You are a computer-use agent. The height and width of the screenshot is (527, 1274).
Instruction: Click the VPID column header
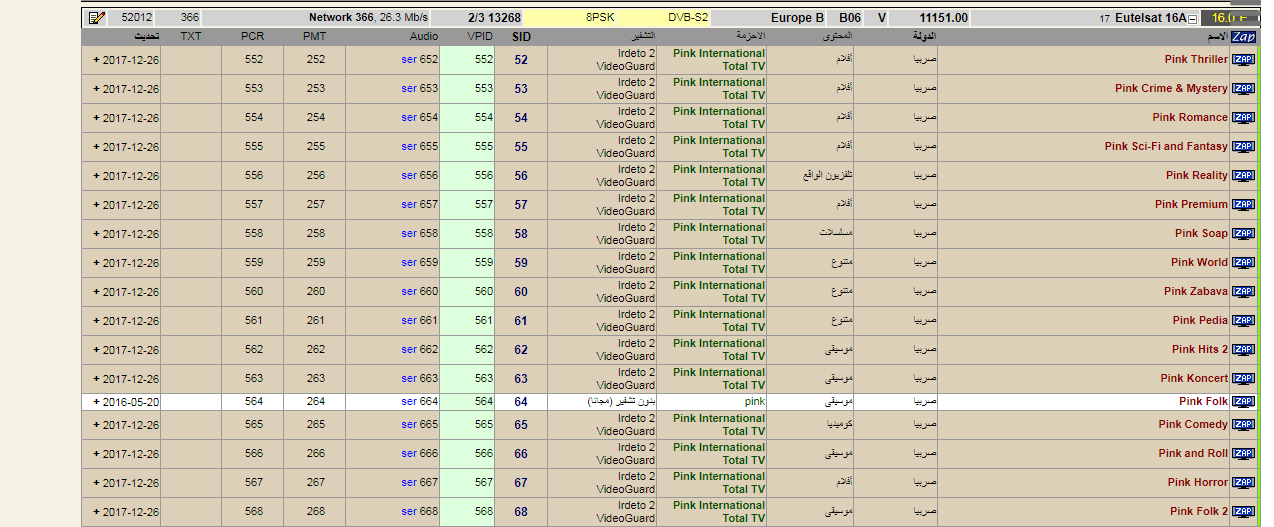pyautogui.click(x=480, y=37)
